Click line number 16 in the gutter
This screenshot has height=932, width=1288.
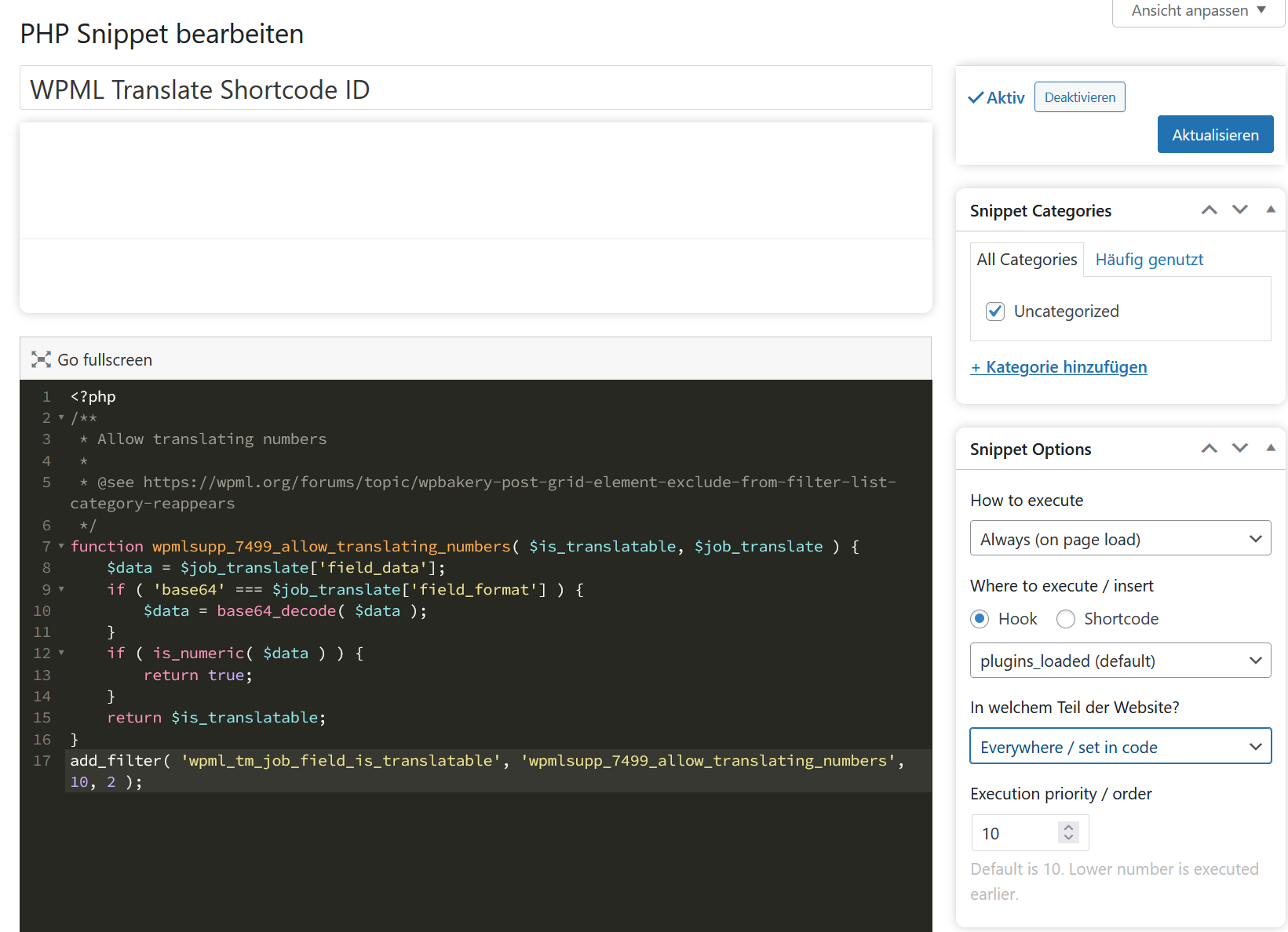pos(42,739)
